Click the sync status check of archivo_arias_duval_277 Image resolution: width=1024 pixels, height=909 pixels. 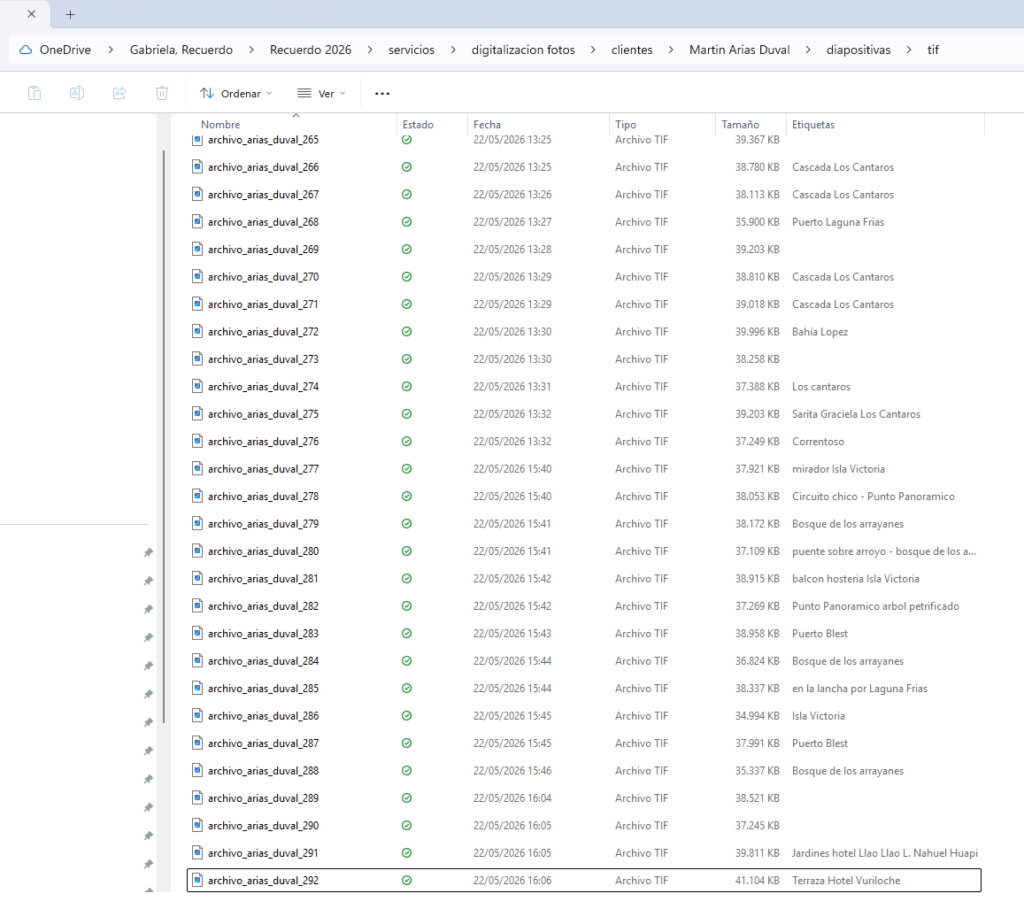tap(407, 469)
